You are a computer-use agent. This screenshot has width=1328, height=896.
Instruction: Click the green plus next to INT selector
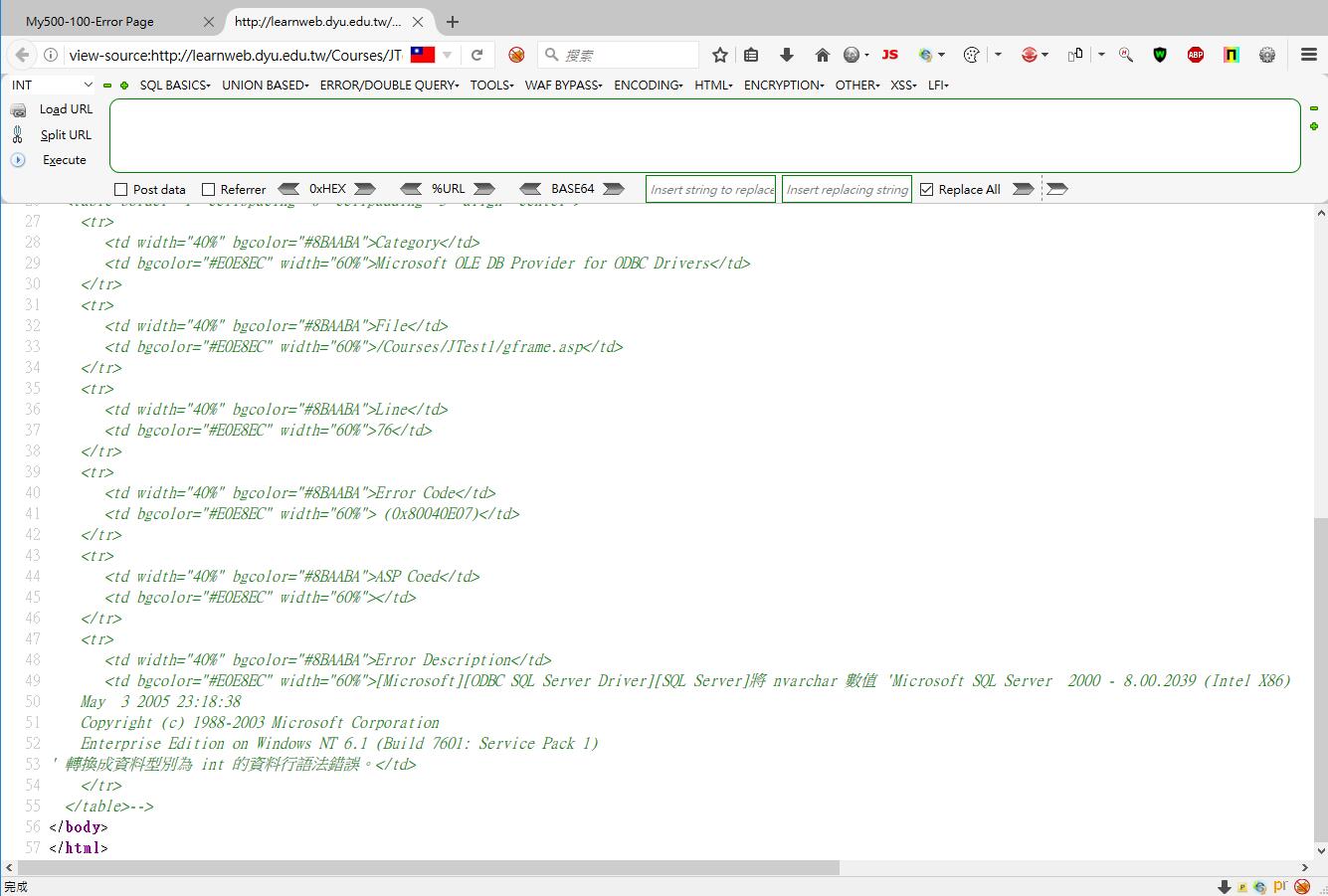(124, 86)
